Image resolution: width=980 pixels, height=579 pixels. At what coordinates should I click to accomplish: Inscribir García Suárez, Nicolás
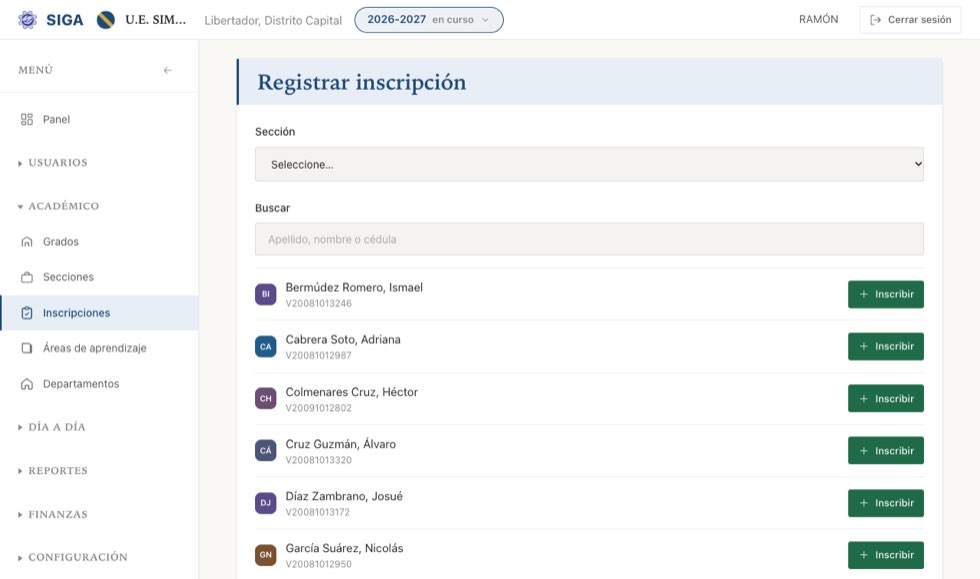point(886,555)
